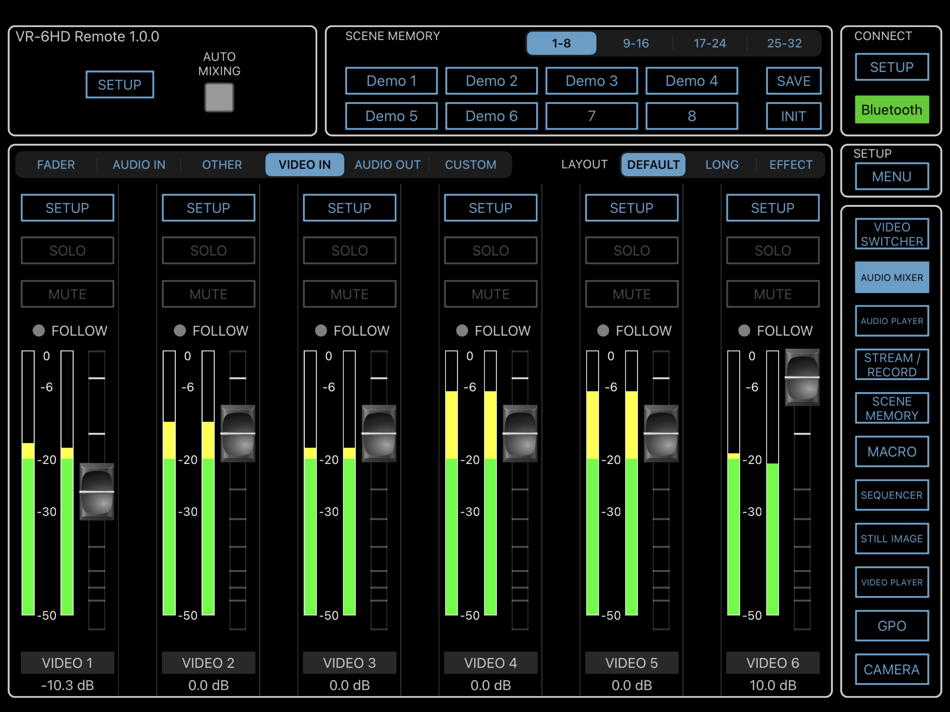Click the VIDEO 1 fader knob
This screenshot has width=950, height=712.
tap(97, 491)
